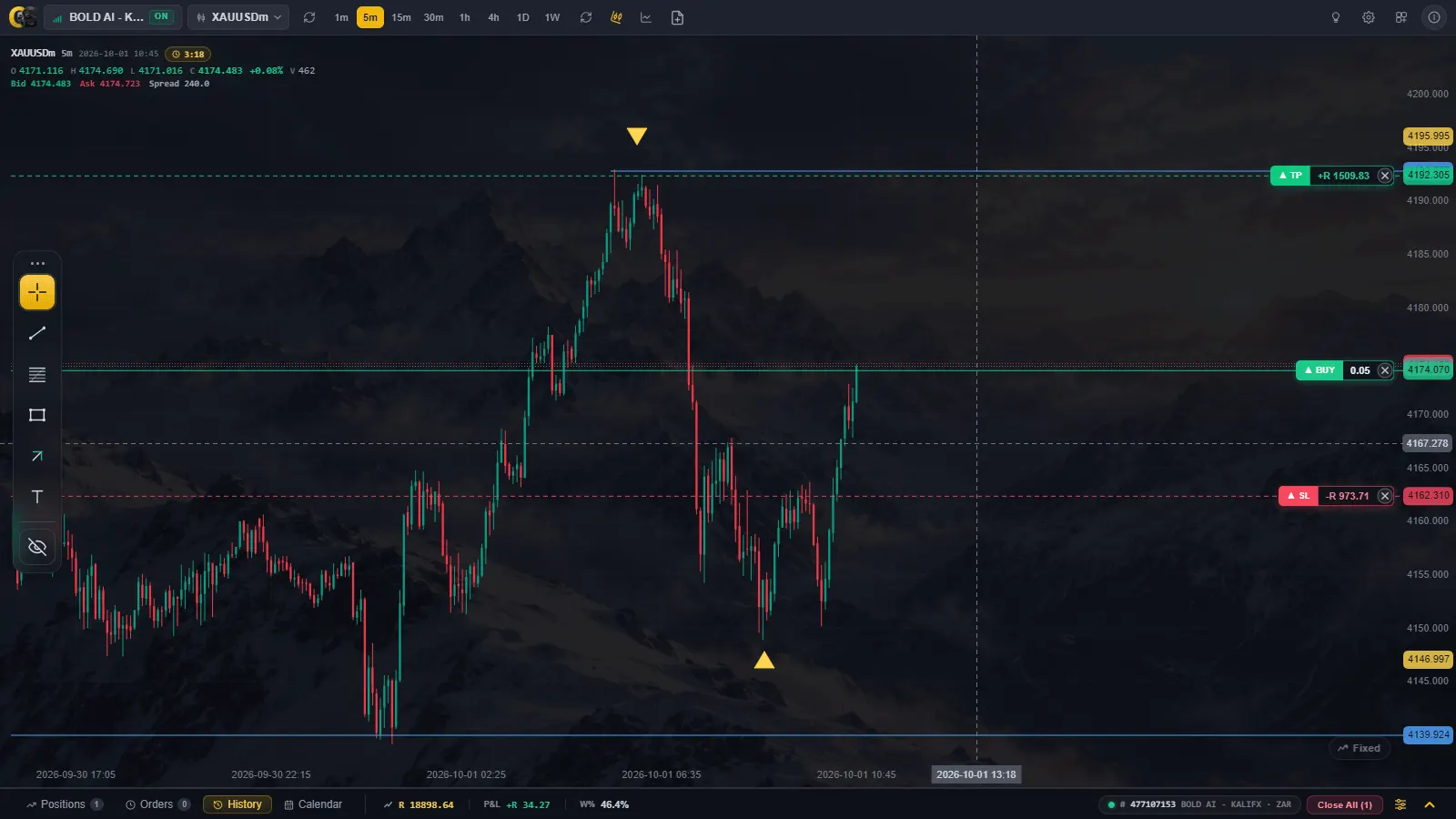Click the add-document template icon
The image size is (1456, 819).
click(x=677, y=17)
